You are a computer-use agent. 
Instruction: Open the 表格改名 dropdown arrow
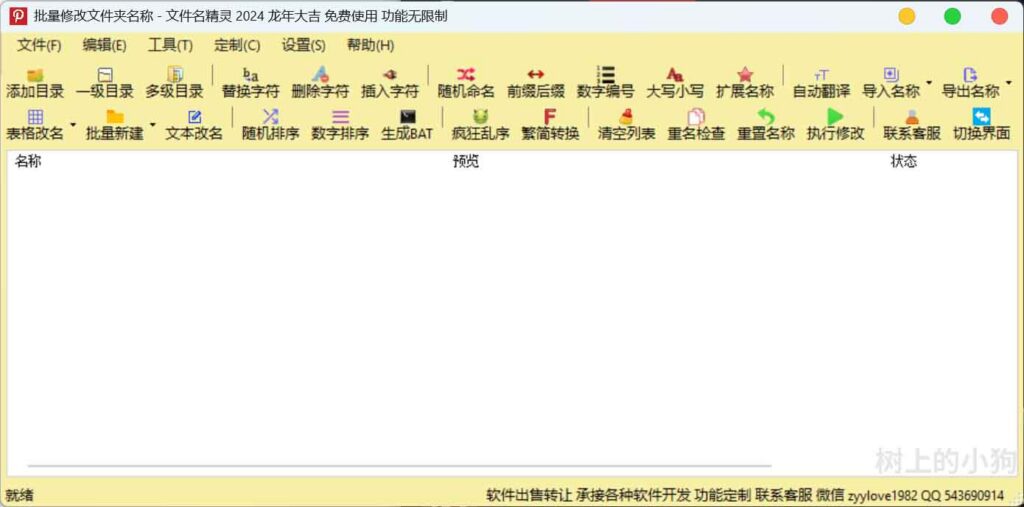(x=73, y=125)
